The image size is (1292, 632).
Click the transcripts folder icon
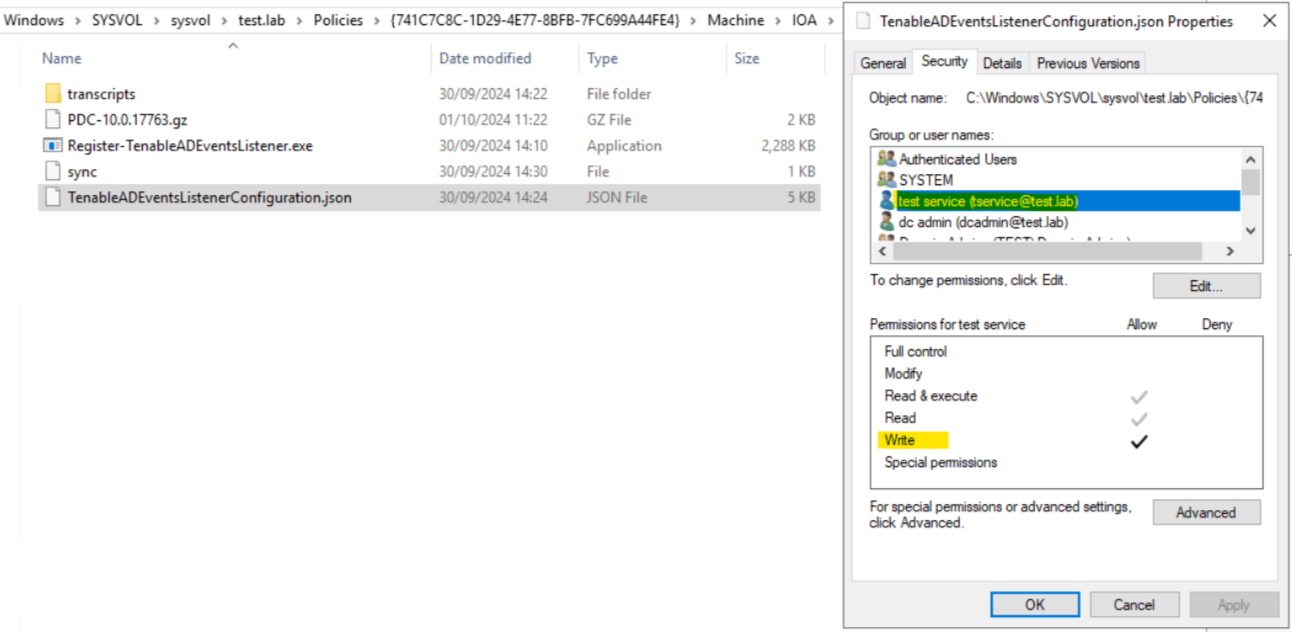[53, 94]
